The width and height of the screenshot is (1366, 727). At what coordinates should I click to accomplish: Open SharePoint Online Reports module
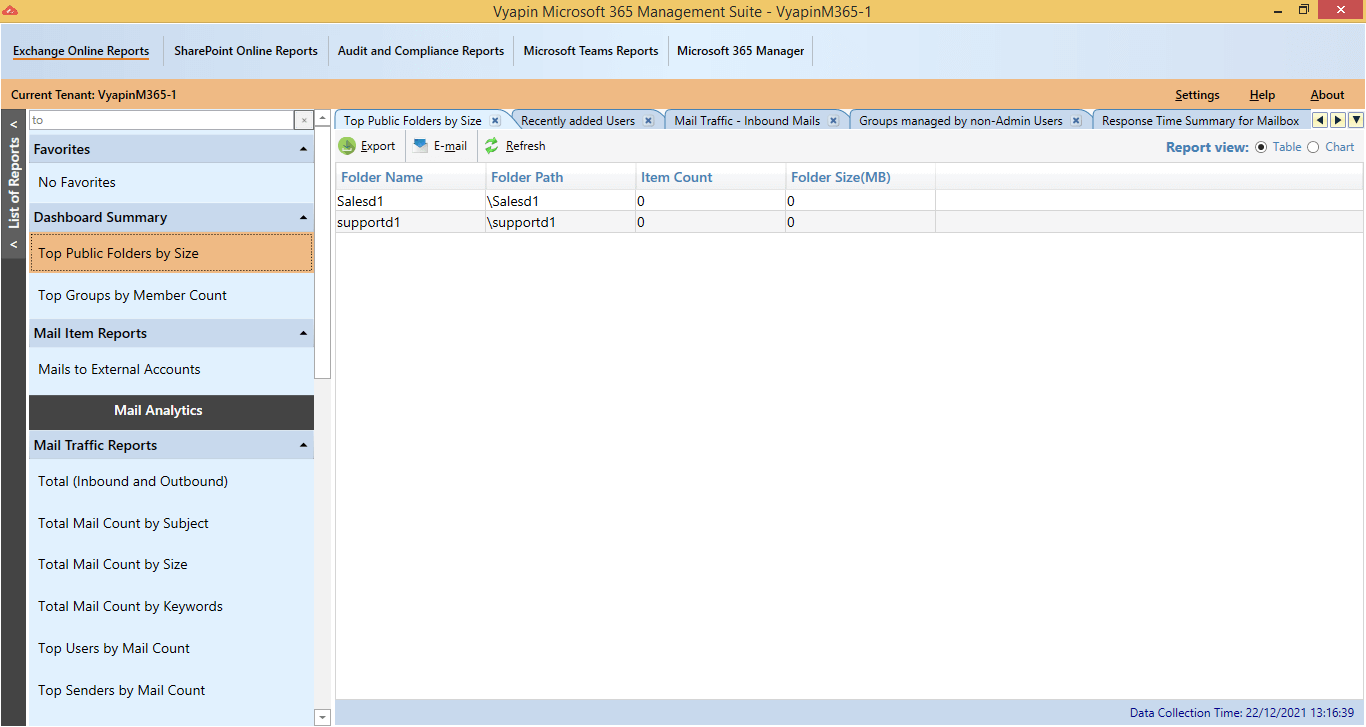[x=246, y=51]
